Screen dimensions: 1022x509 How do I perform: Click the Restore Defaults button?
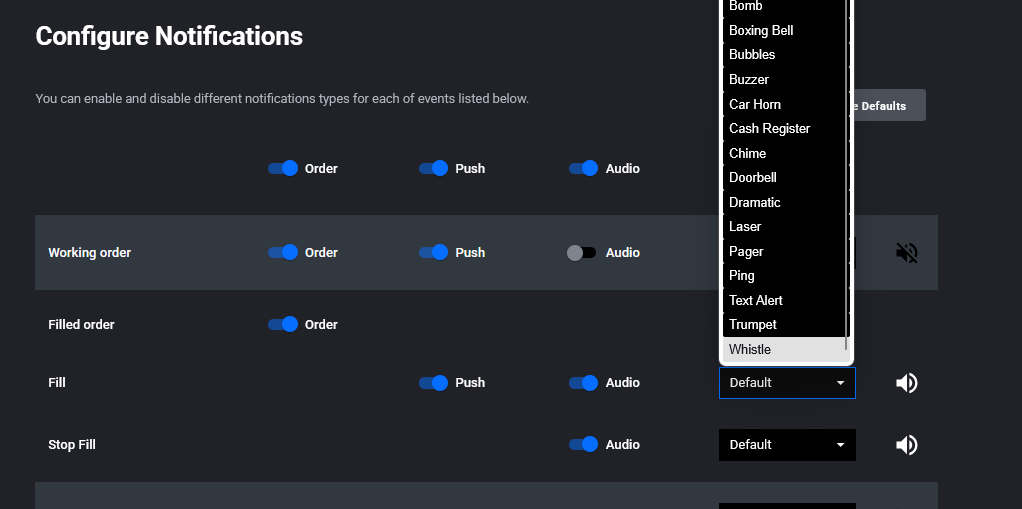tap(889, 106)
